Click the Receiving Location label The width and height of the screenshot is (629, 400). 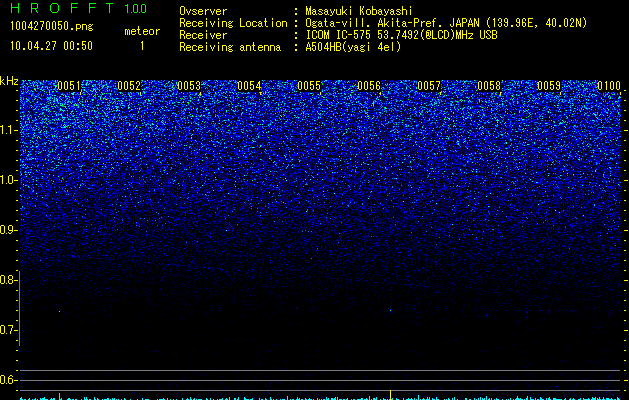pyautogui.click(x=233, y=23)
